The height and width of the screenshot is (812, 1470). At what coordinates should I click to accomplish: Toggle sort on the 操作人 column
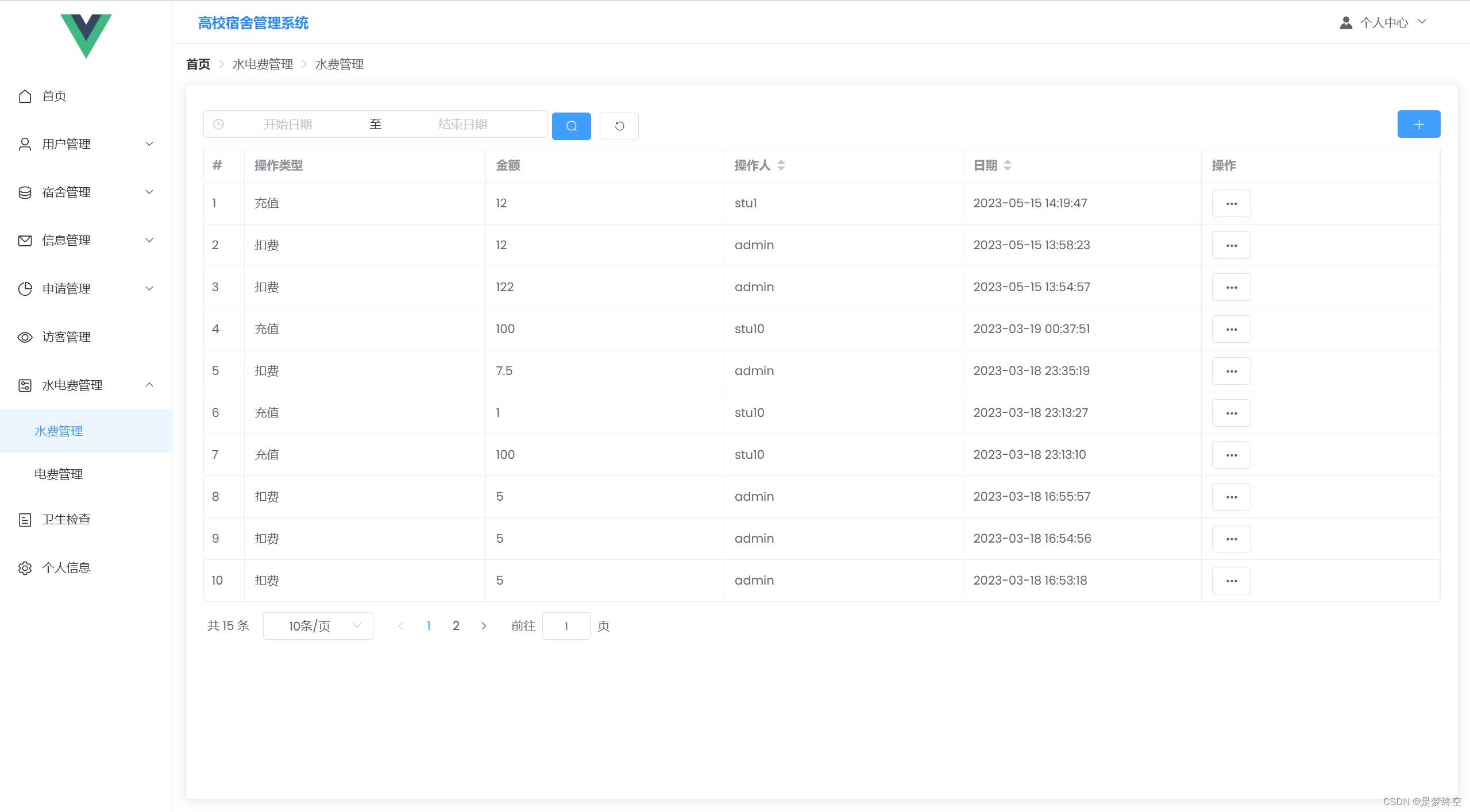tap(781, 165)
